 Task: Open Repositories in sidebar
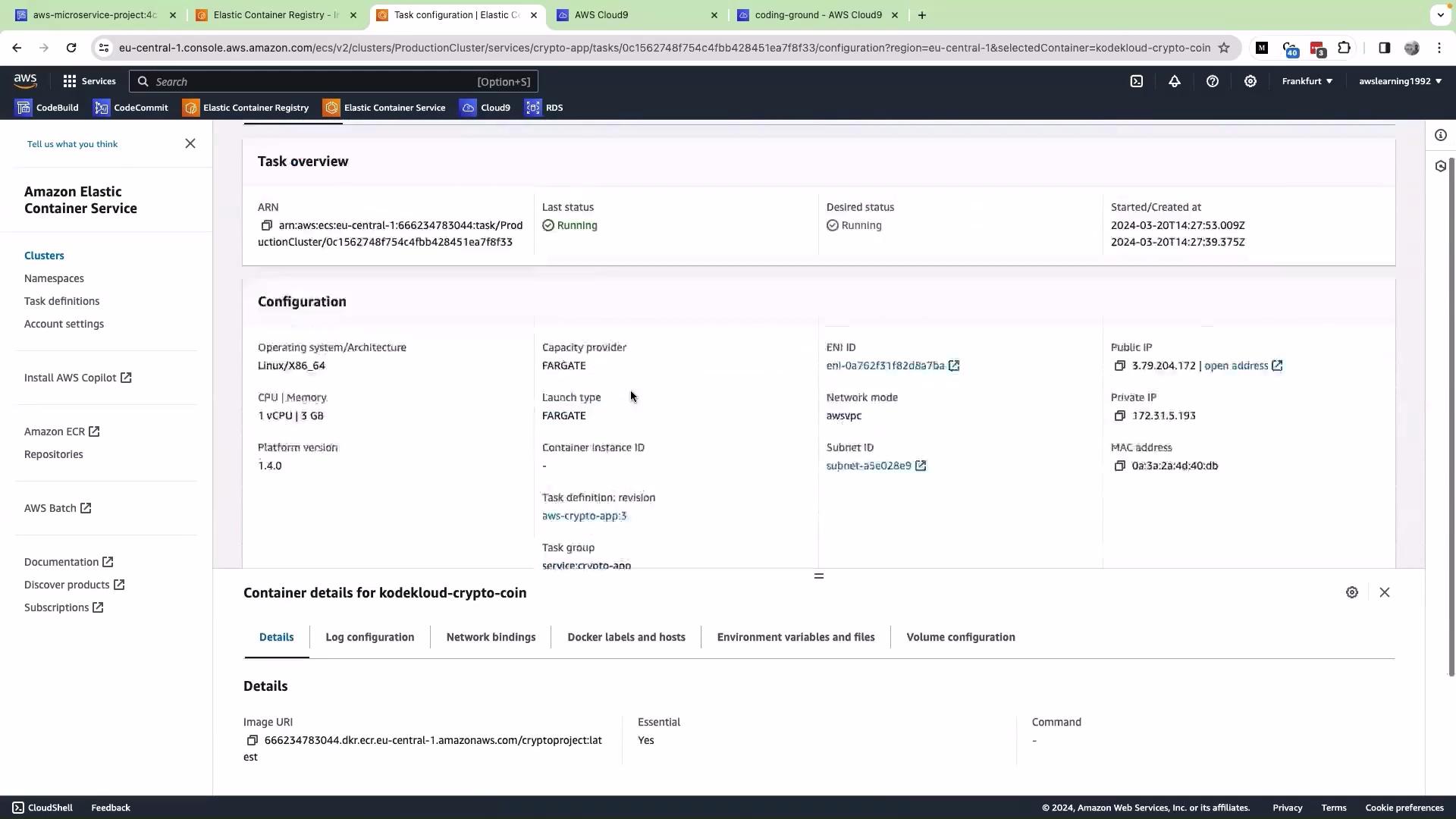53,454
